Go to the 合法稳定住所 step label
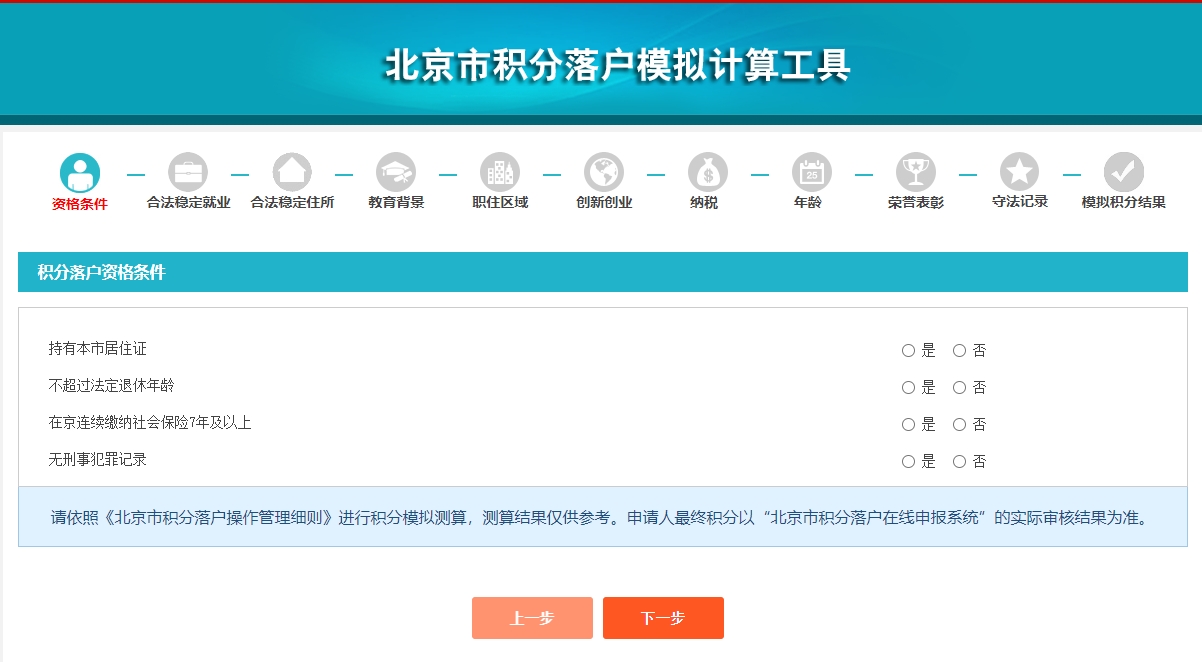Viewport: 1202px width, 662px height. click(x=292, y=203)
